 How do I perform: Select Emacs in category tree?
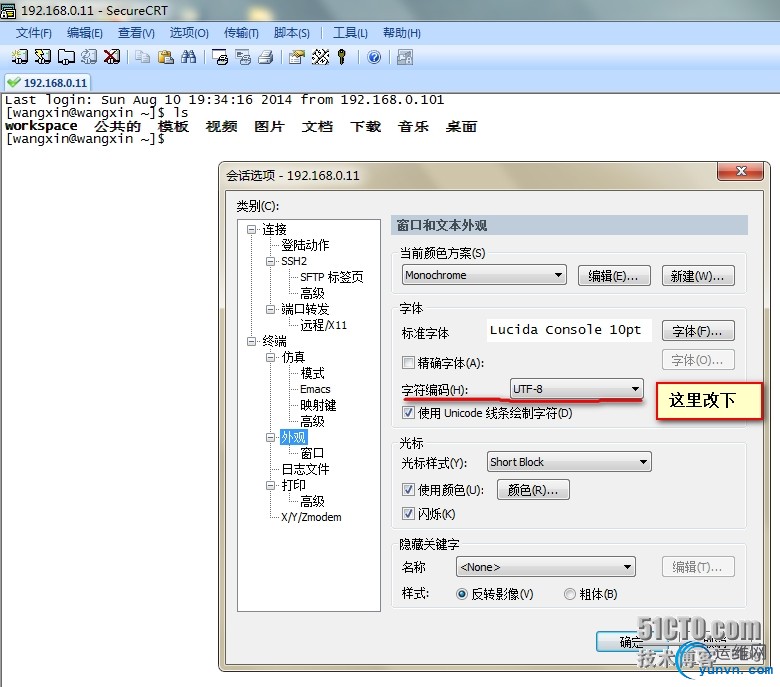tap(315, 389)
